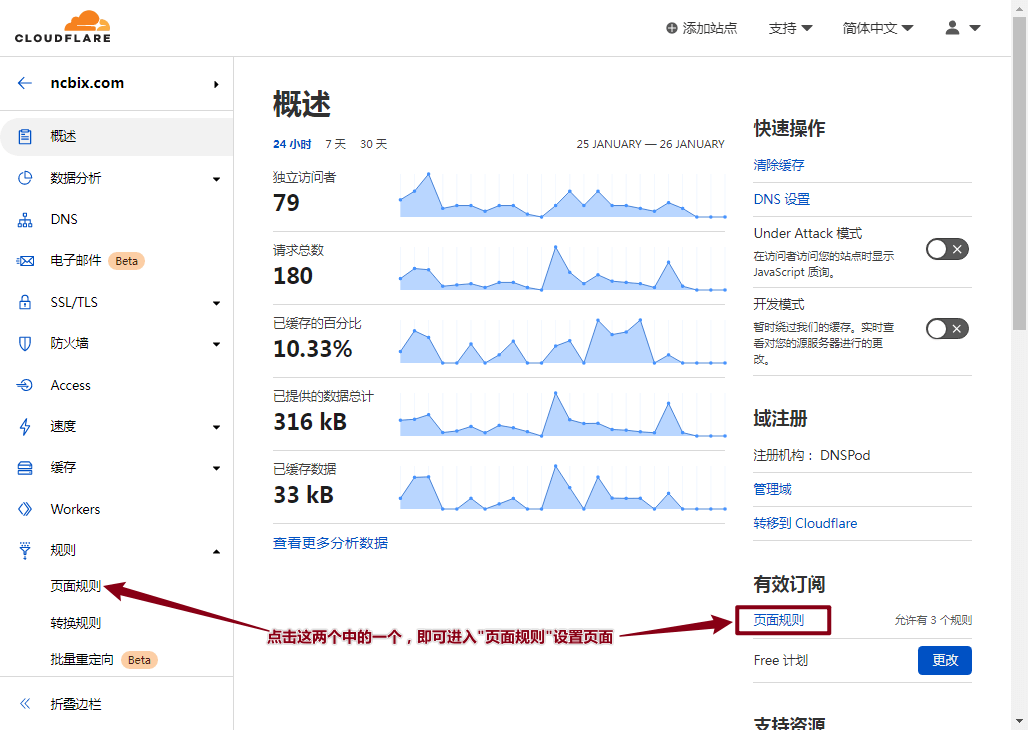This screenshot has height=730, width=1028.
Task: Click the 管理域 link
Action: [x=772, y=489]
